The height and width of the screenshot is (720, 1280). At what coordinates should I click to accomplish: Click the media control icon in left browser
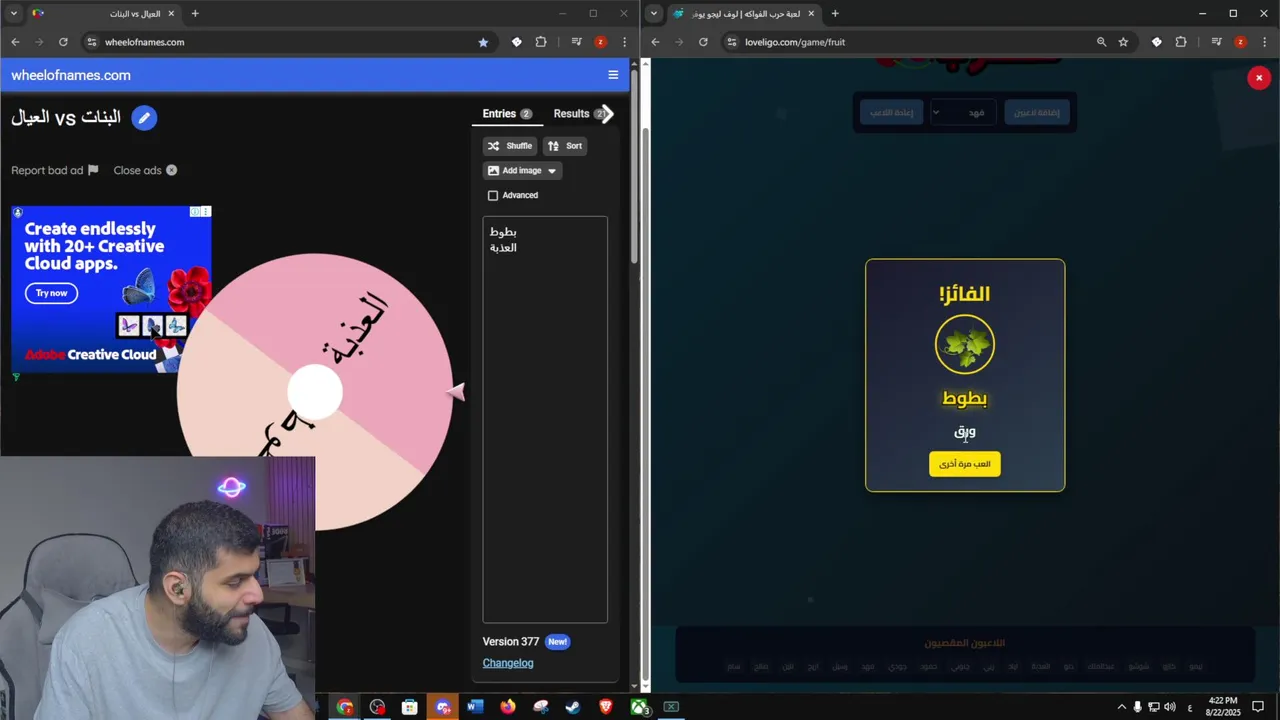(577, 42)
